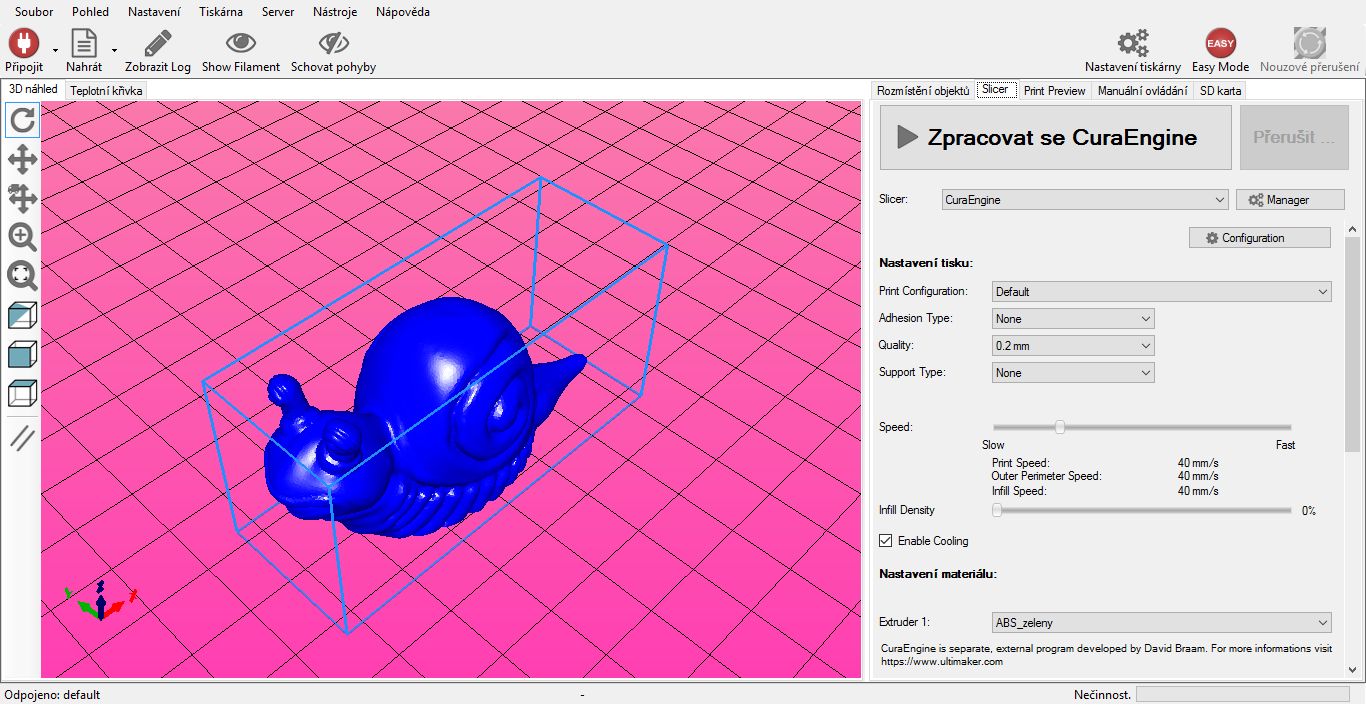Click the Easy Mode icon

click(x=1220, y=44)
